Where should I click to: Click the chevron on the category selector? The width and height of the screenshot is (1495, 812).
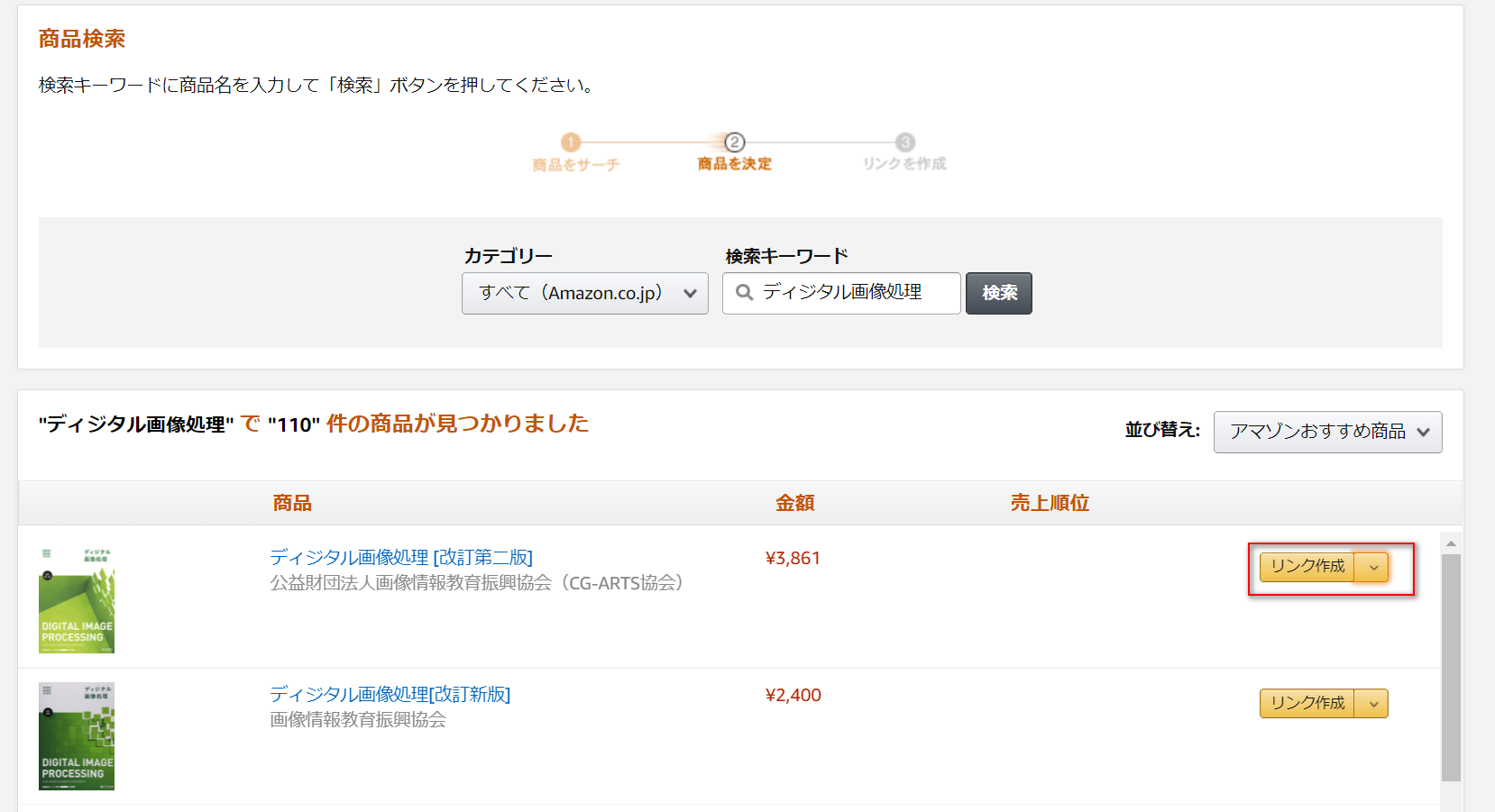[x=691, y=293]
